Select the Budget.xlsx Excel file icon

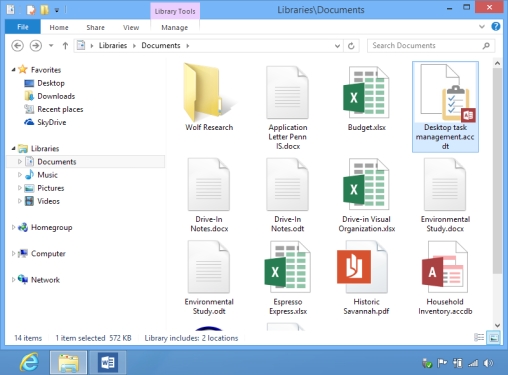(x=366, y=92)
